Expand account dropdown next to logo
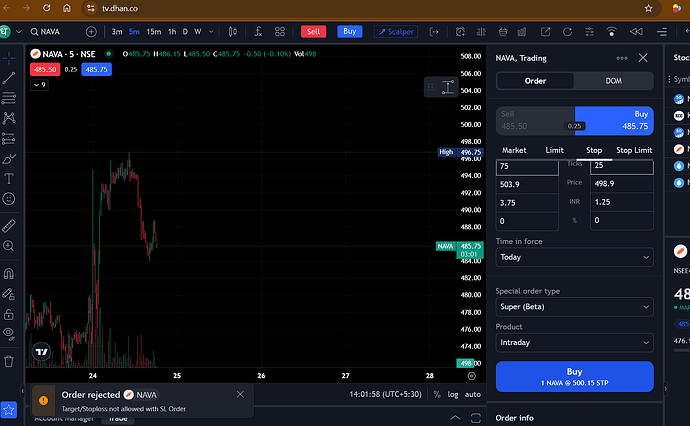Image resolution: width=690 pixels, height=426 pixels. point(19,32)
